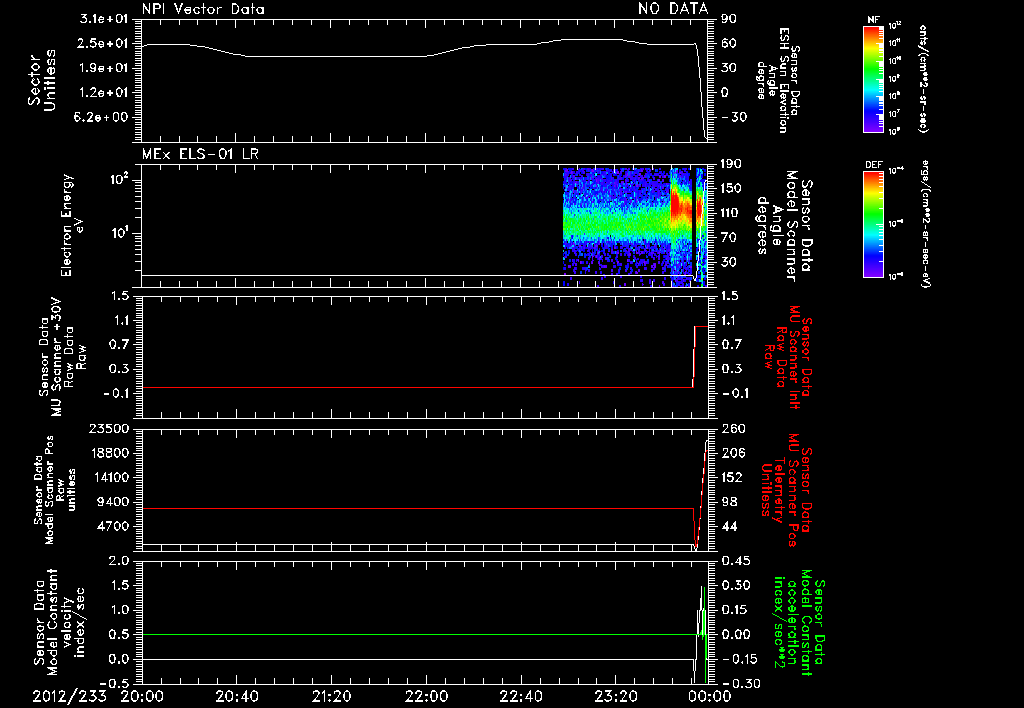Select the 'MU Scanner +30V Raw Data' axis title
This screenshot has height=708, width=1024.
click(x=62, y=357)
